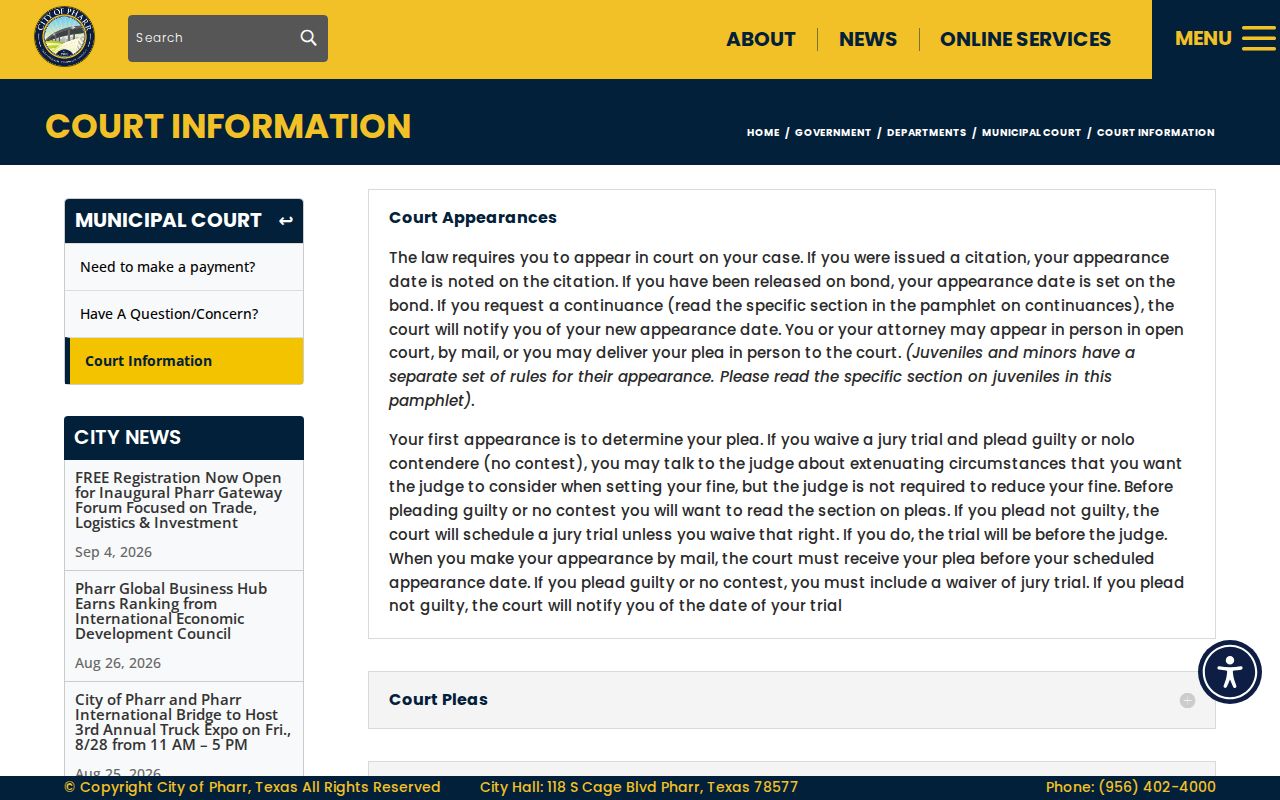Open the hamburger MENU icon

click(1258, 38)
